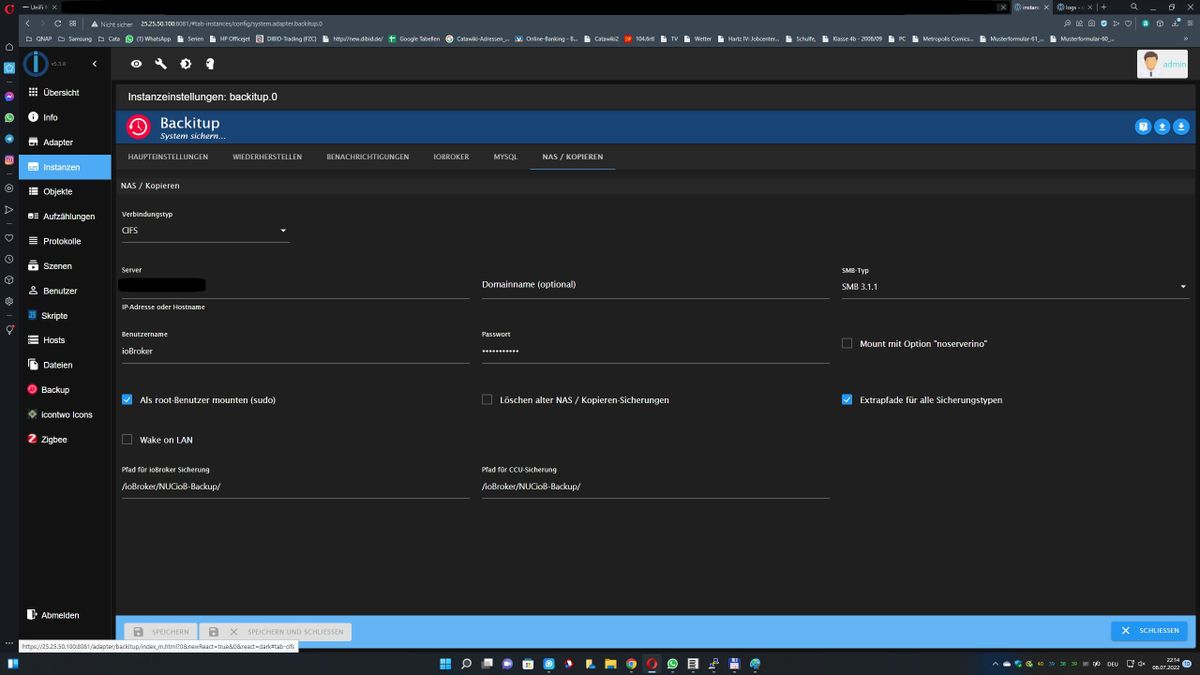Collapse the sidebar with the chevron arrow

(94, 64)
